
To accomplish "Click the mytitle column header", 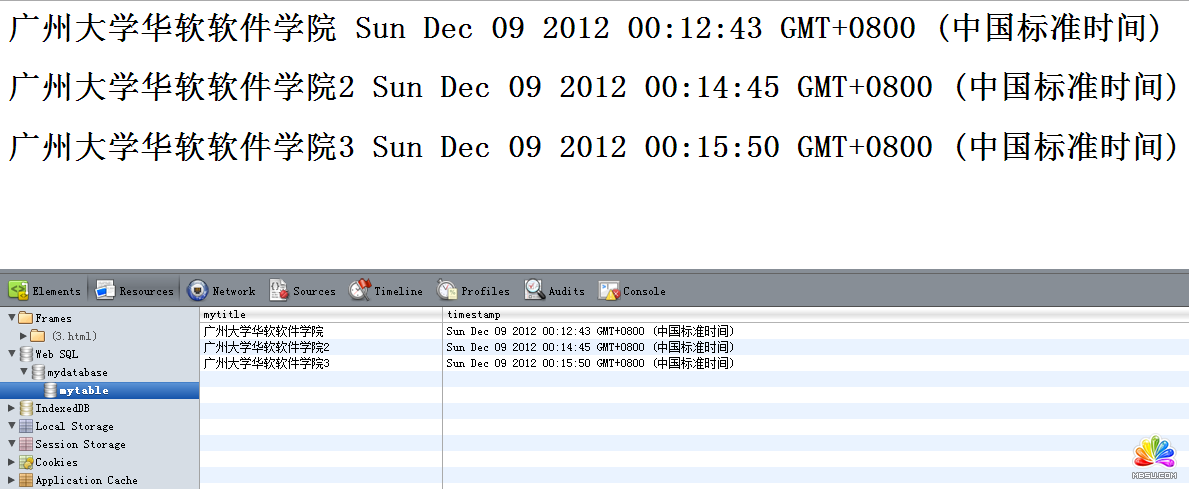I will pyautogui.click(x=224, y=315).
